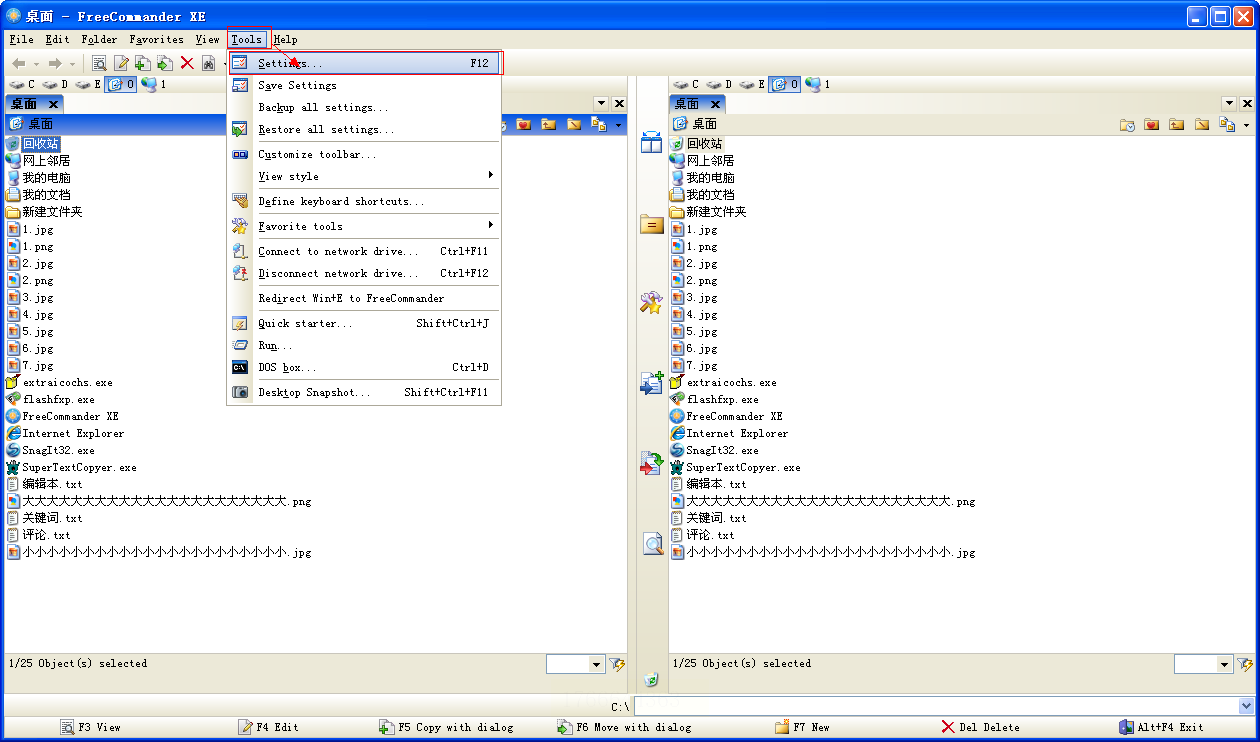Click the F4 Edit button
The image size is (1260, 742).
pyautogui.click(x=269, y=727)
